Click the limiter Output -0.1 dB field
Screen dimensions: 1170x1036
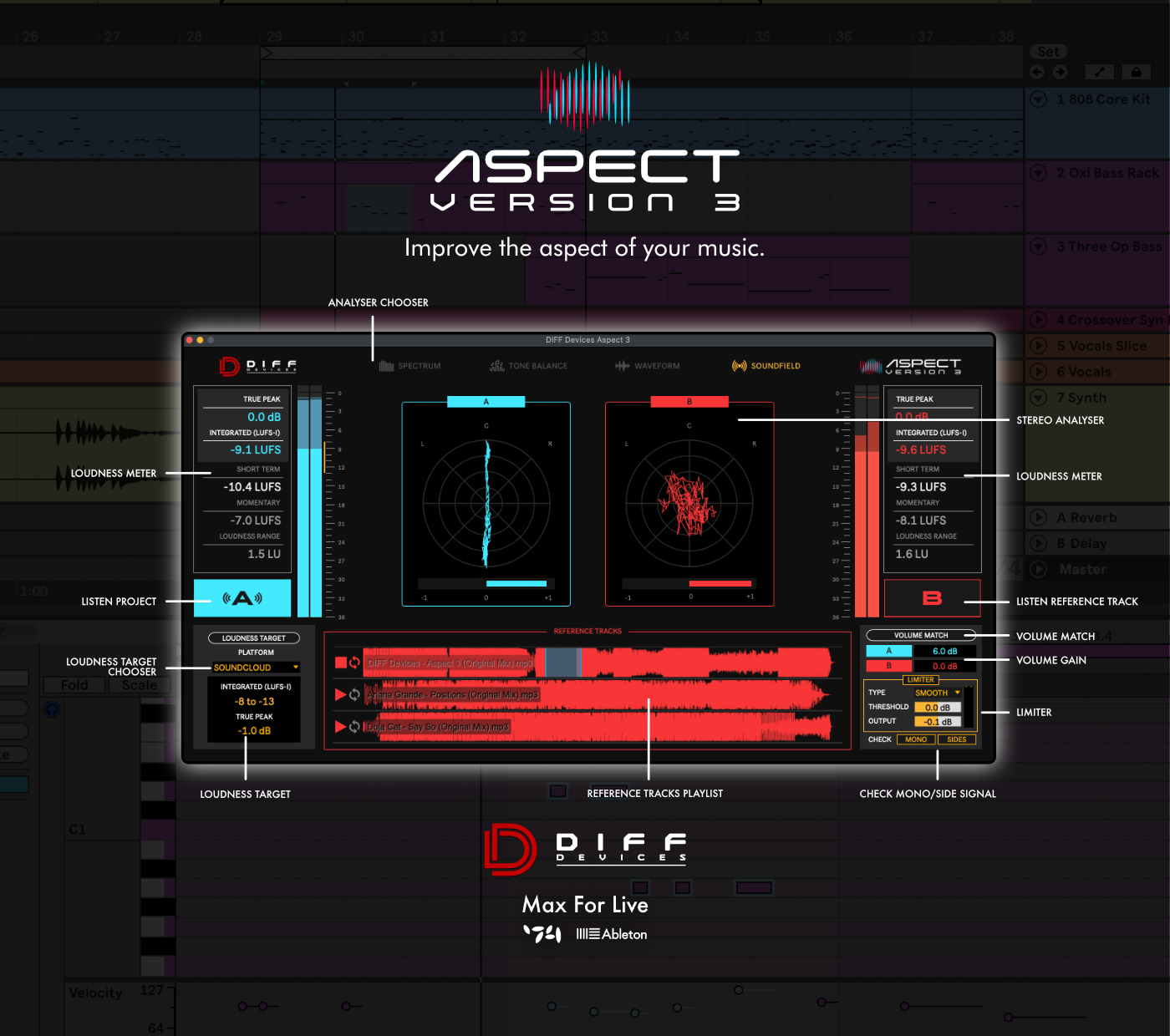[x=937, y=722]
